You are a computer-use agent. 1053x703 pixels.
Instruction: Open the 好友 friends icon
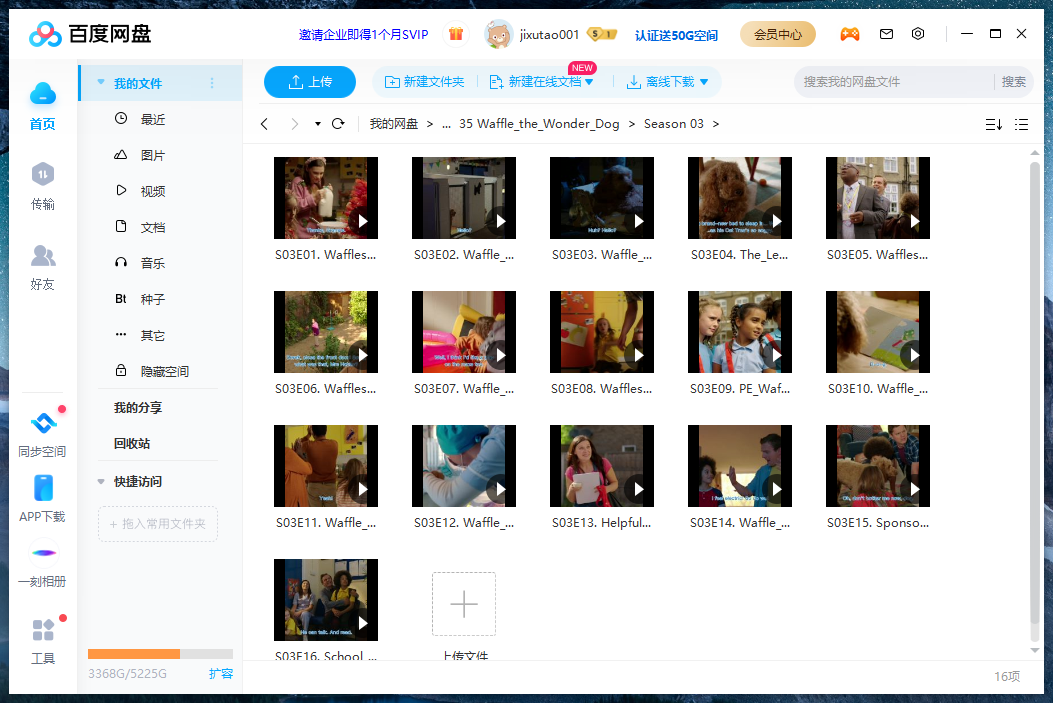coord(42,256)
